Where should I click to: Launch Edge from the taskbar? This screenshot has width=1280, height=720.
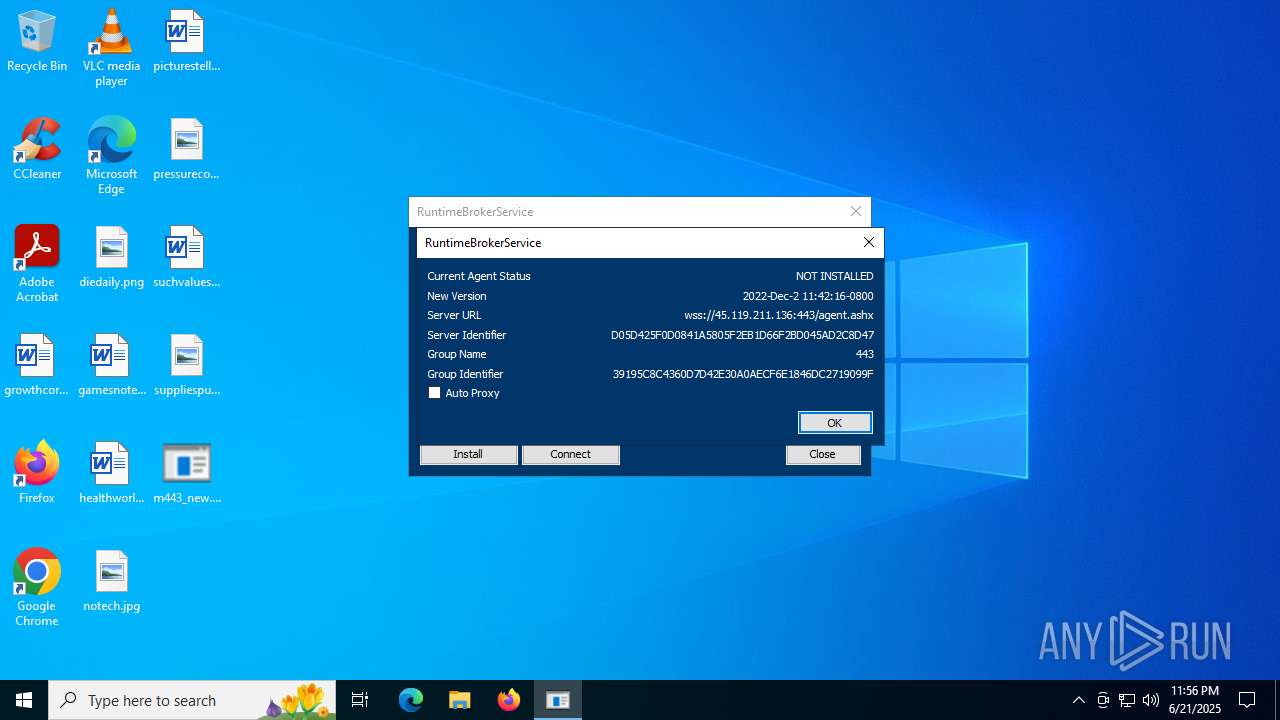click(411, 700)
